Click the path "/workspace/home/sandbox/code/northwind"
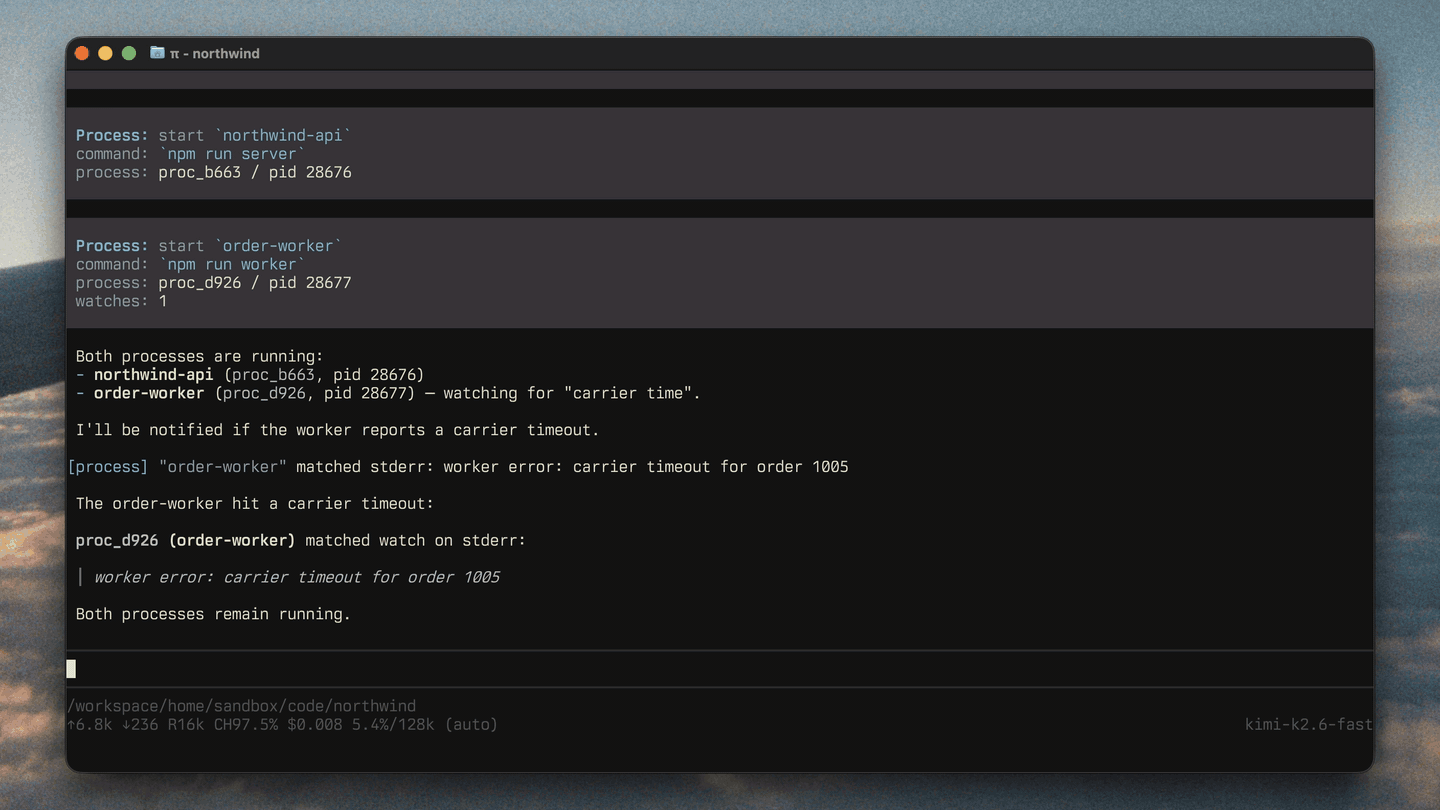Screen dimensions: 1440x810 pos(241,706)
